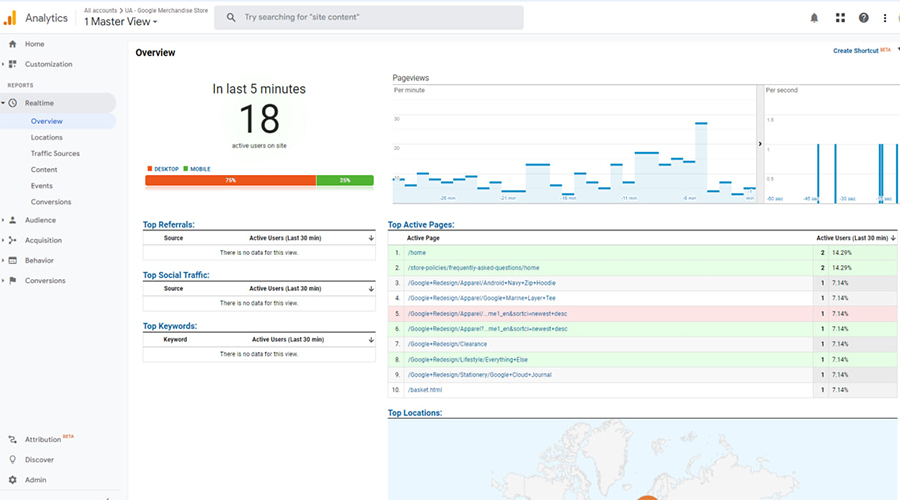Expand the Acquisition section
Screen dimensions: 900x500
coord(3,240)
